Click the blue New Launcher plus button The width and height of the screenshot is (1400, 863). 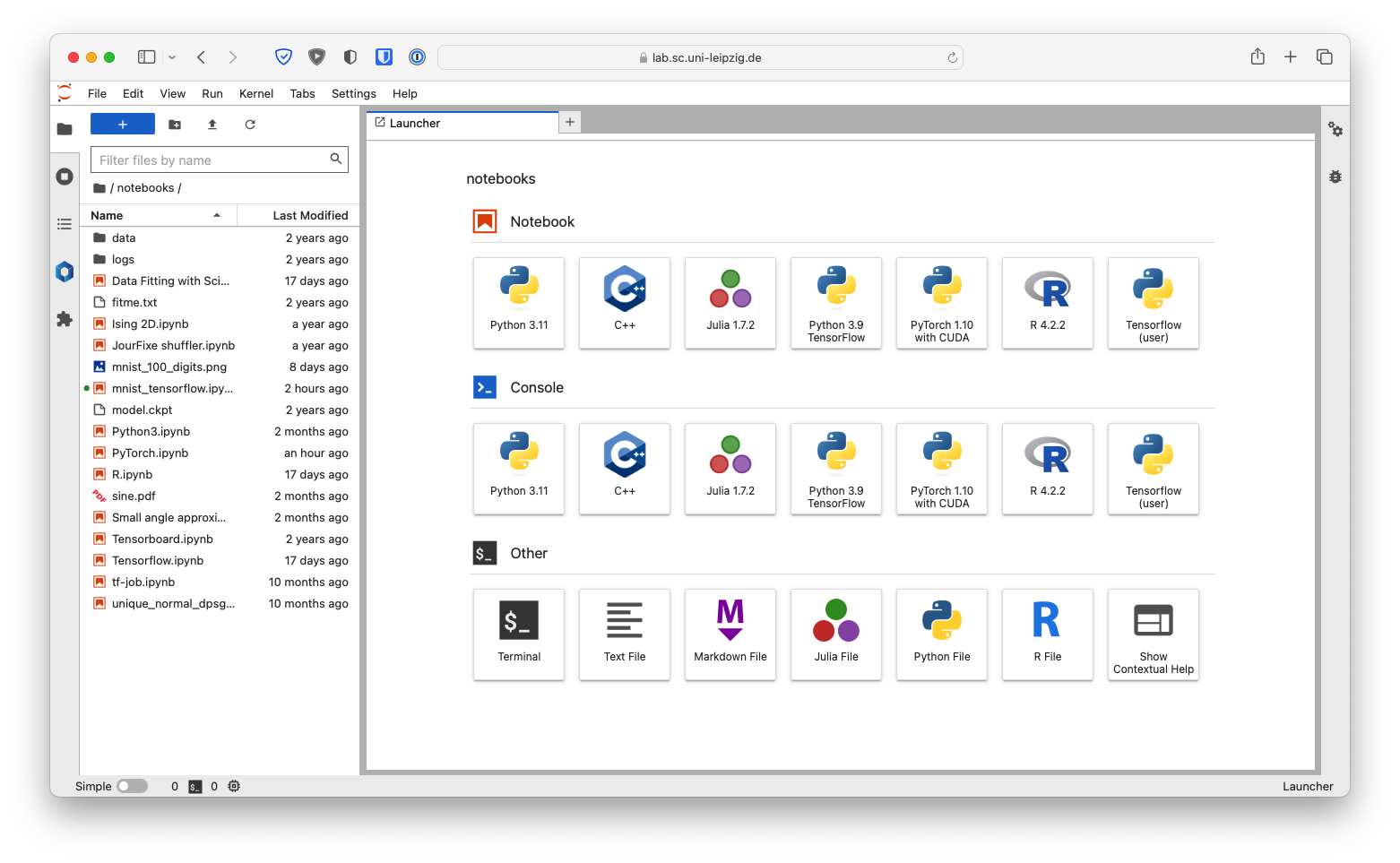tap(123, 125)
